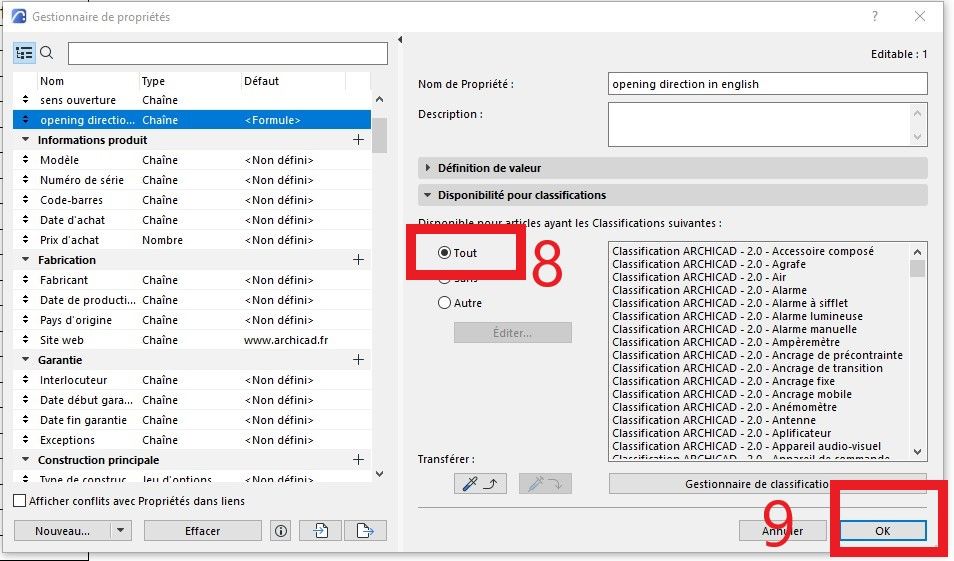The width and height of the screenshot is (954, 561).
Task: Click the Annuler button
Action: tap(782, 531)
